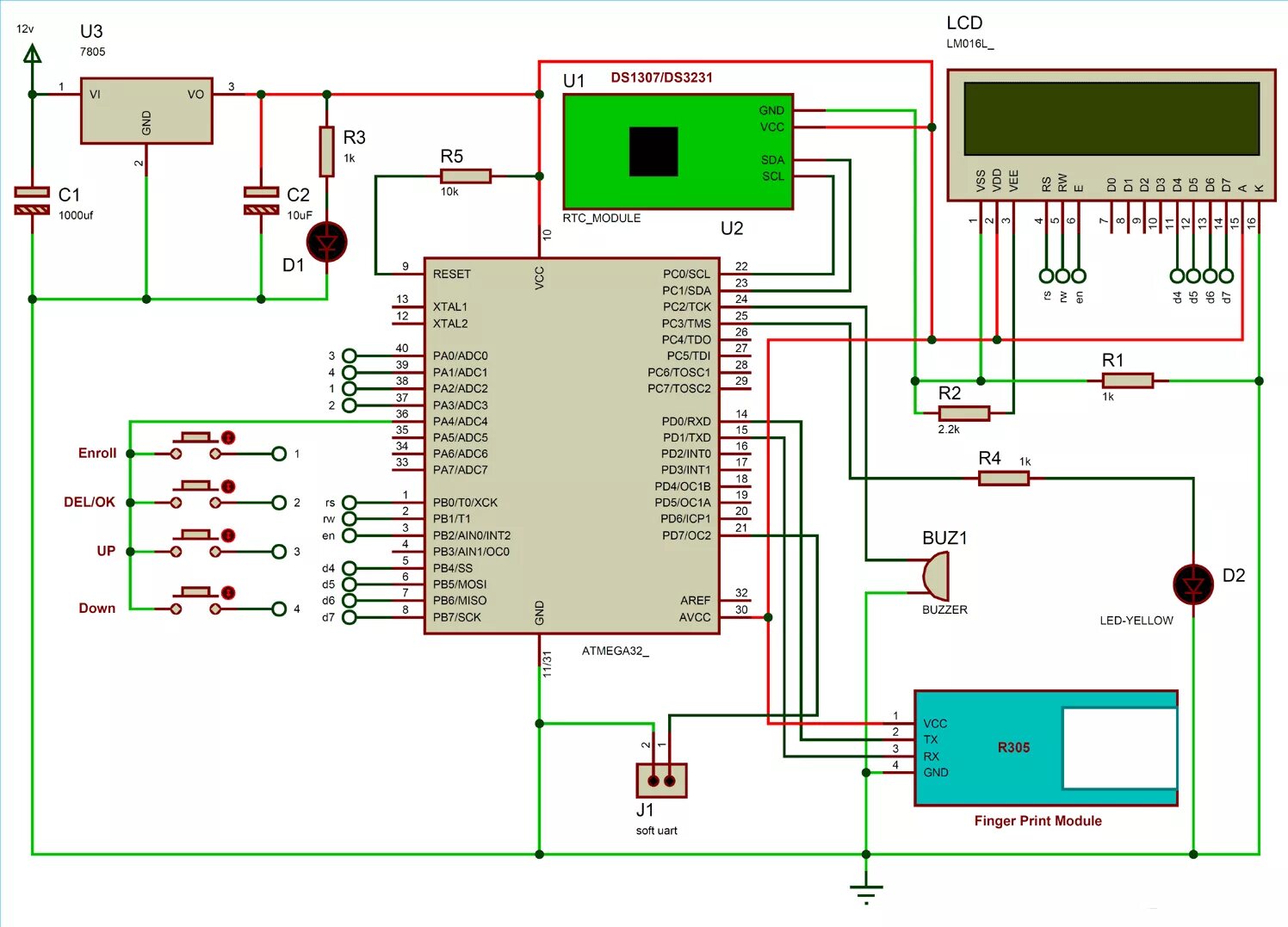Image resolution: width=1288 pixels, height=927 pixels.
Task: Select the PD7/OC2 pin label
Action: [x=686, y=535]
